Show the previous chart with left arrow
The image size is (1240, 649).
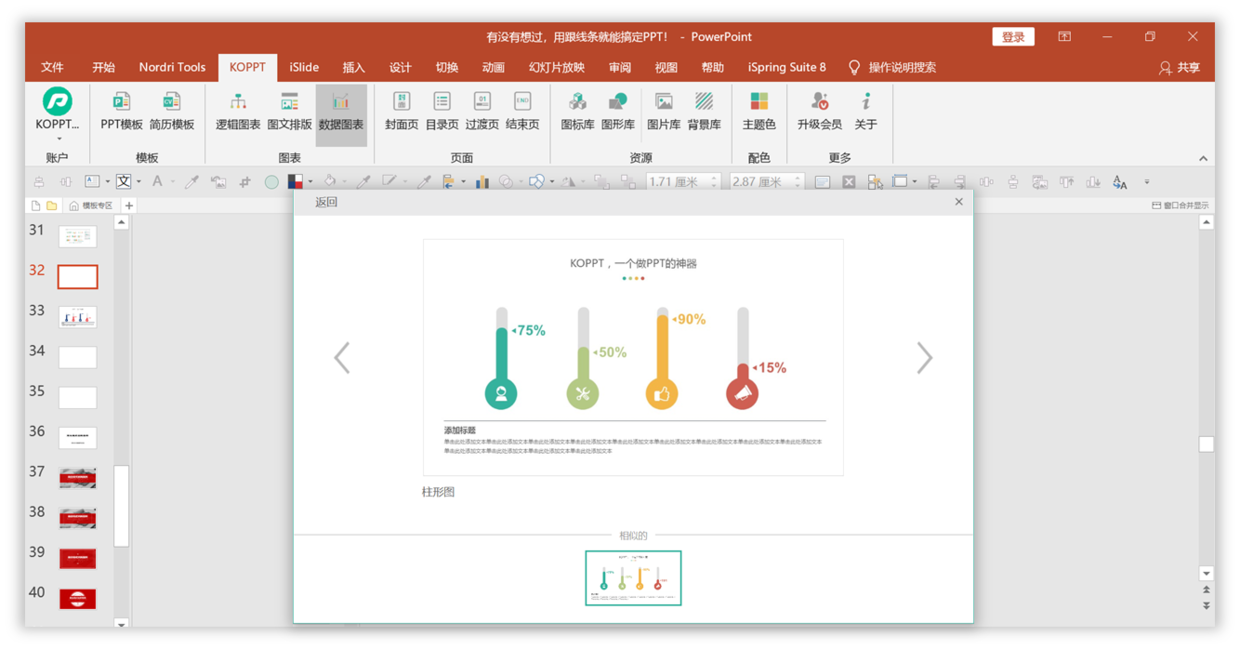click(x=342, y=358)
